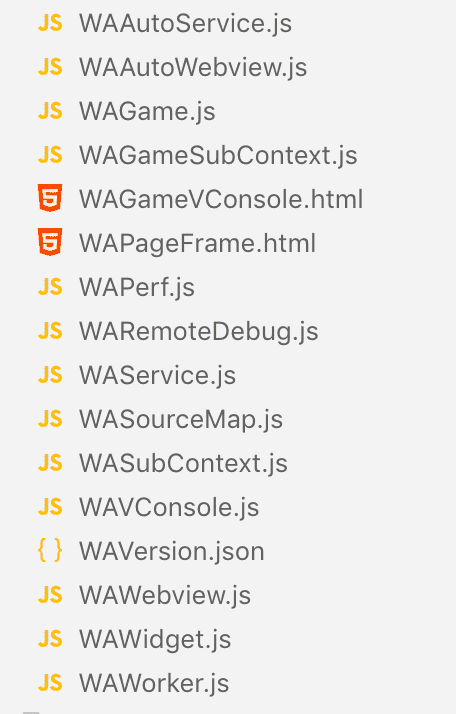Image resolution: width=456 pixels, height=714 pixels.
Task: Open the WAAutoWebview.js file
Action: [x=193, y=67]
